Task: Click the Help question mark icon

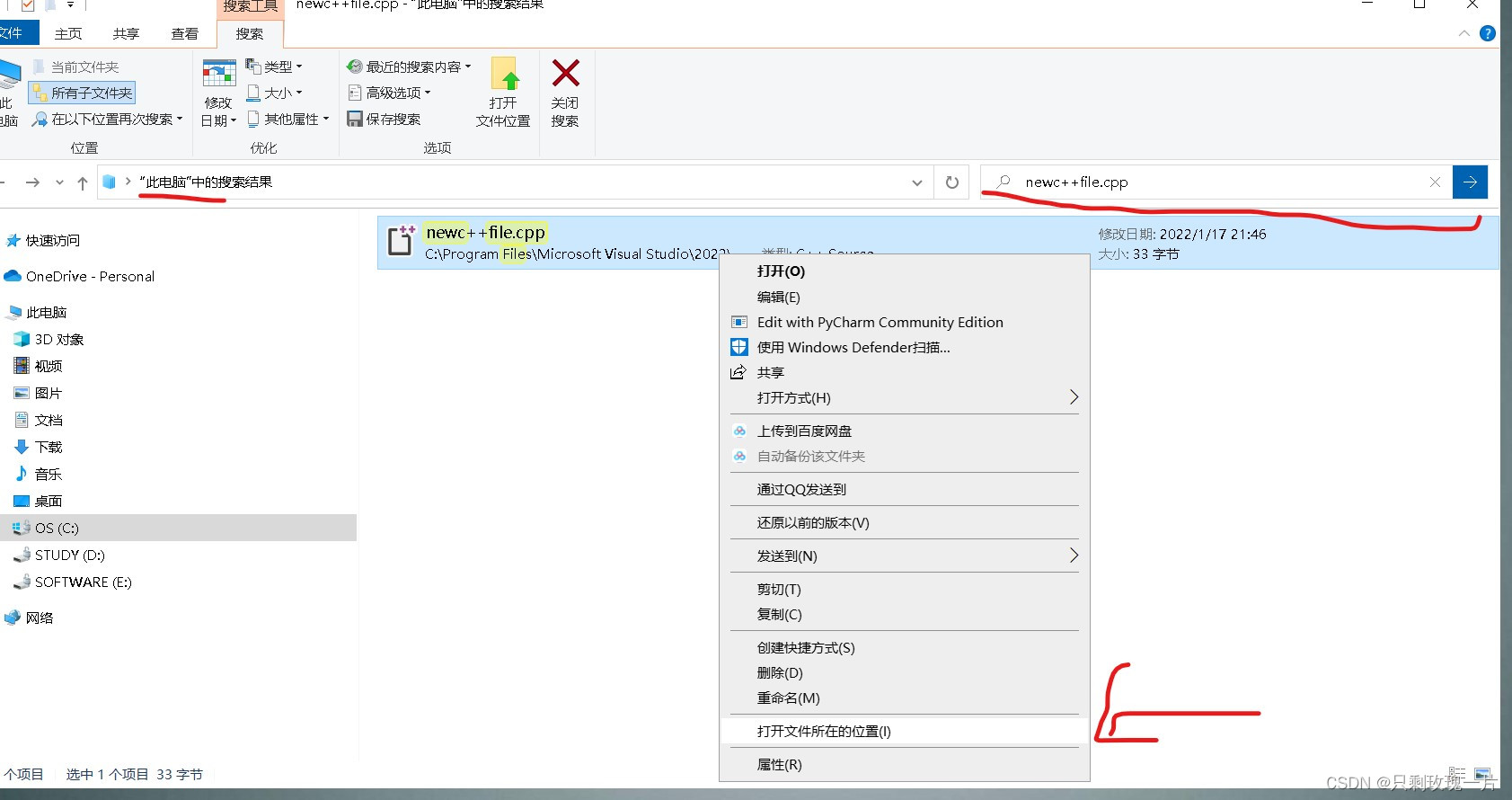Action: click(x=1488, y=33)
